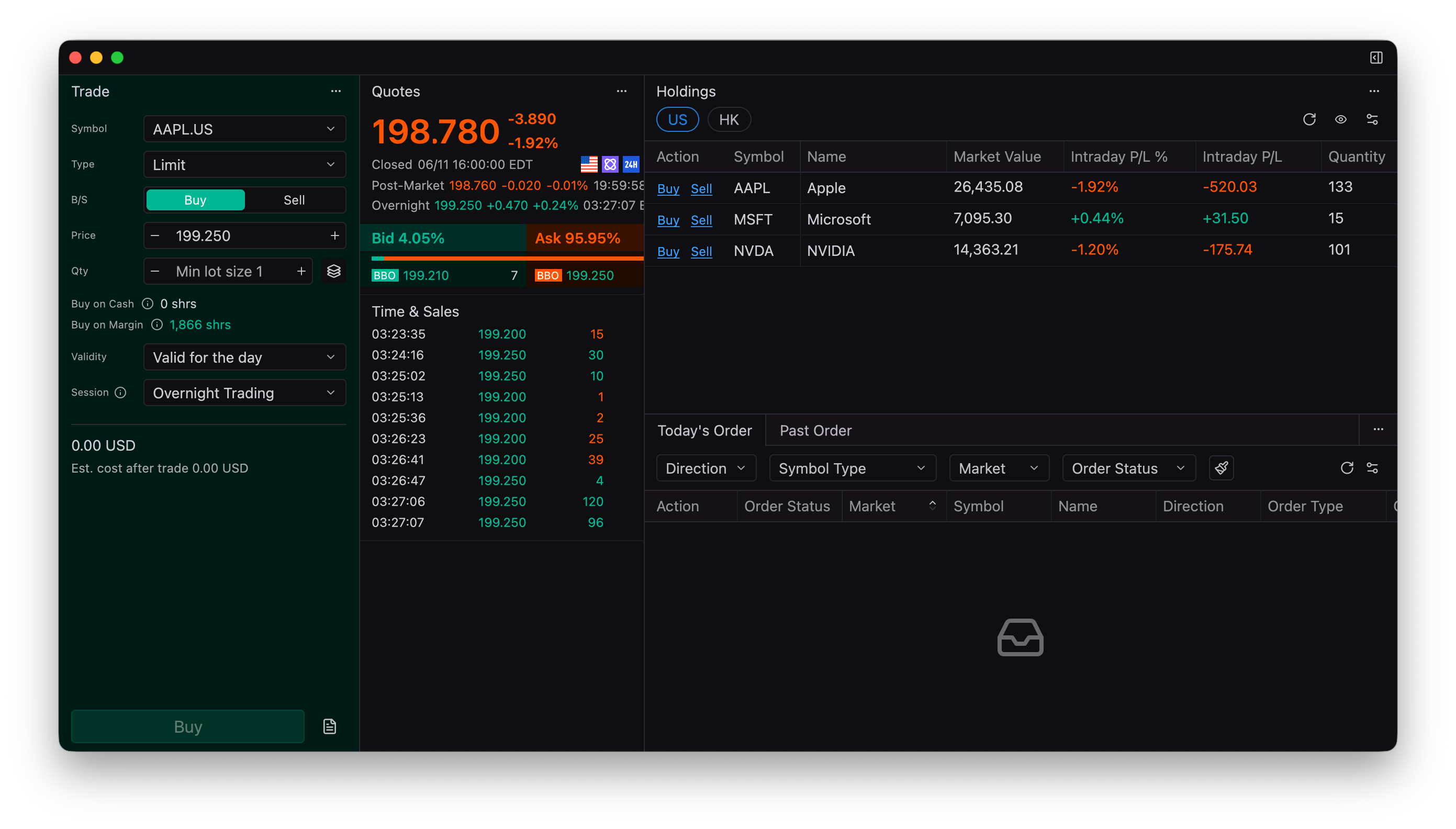1456x829 pixels.
Task: Open Holdings column settings icon
Action: point(1372,119)
